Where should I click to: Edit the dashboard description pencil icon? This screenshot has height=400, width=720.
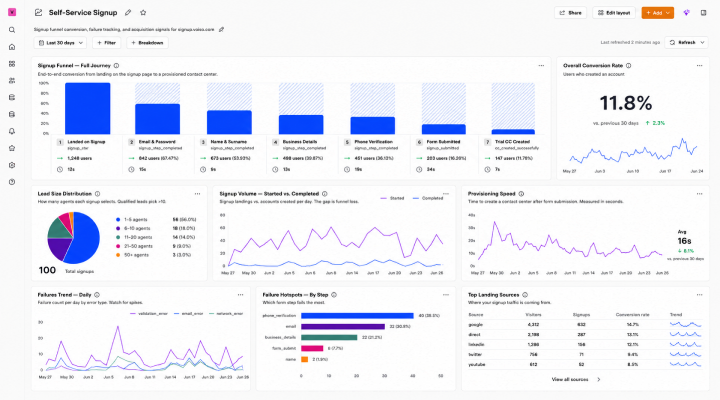pyautogui.click(x=221, y=29)
